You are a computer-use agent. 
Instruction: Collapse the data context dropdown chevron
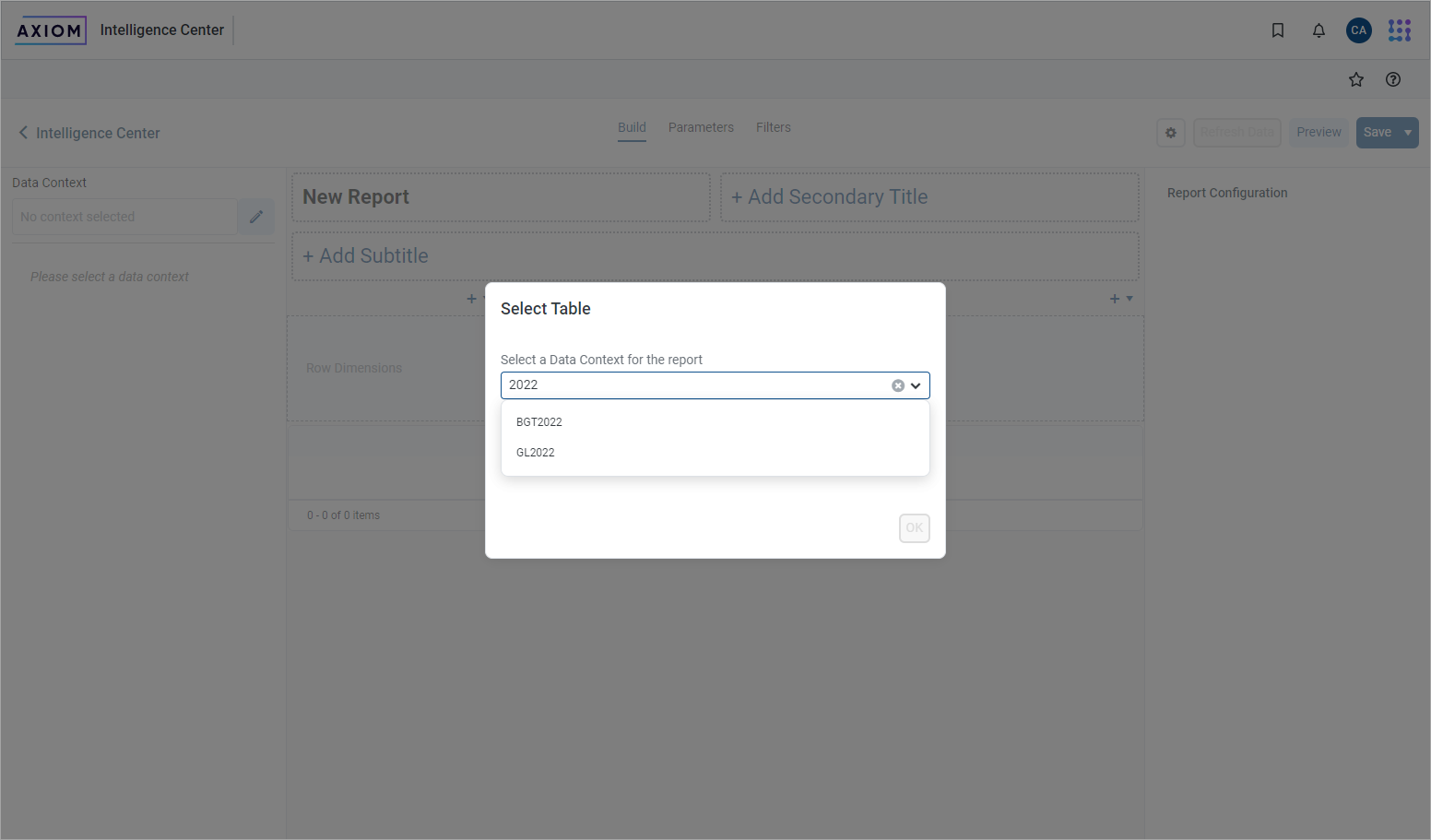(x=916, y=385)
